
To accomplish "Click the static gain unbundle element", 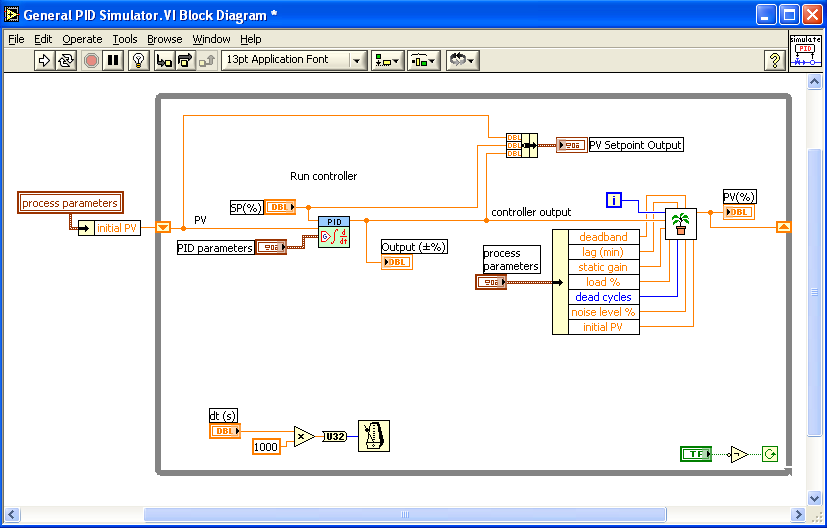I will coord(603,267).
